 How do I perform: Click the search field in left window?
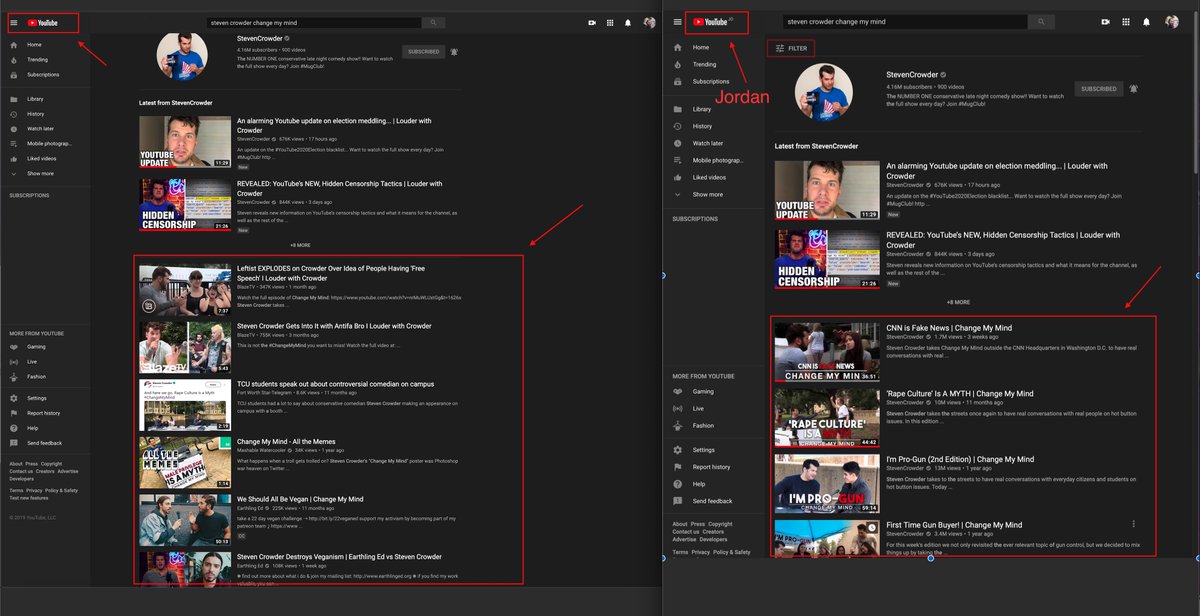312,22
